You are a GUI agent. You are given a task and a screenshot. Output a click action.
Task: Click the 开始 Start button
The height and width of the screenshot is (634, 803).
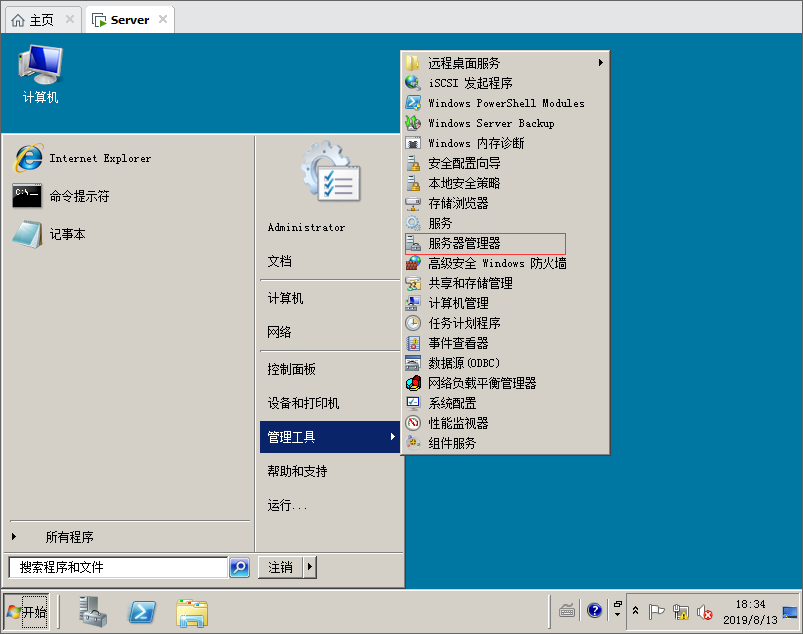(x=27, y=611)
